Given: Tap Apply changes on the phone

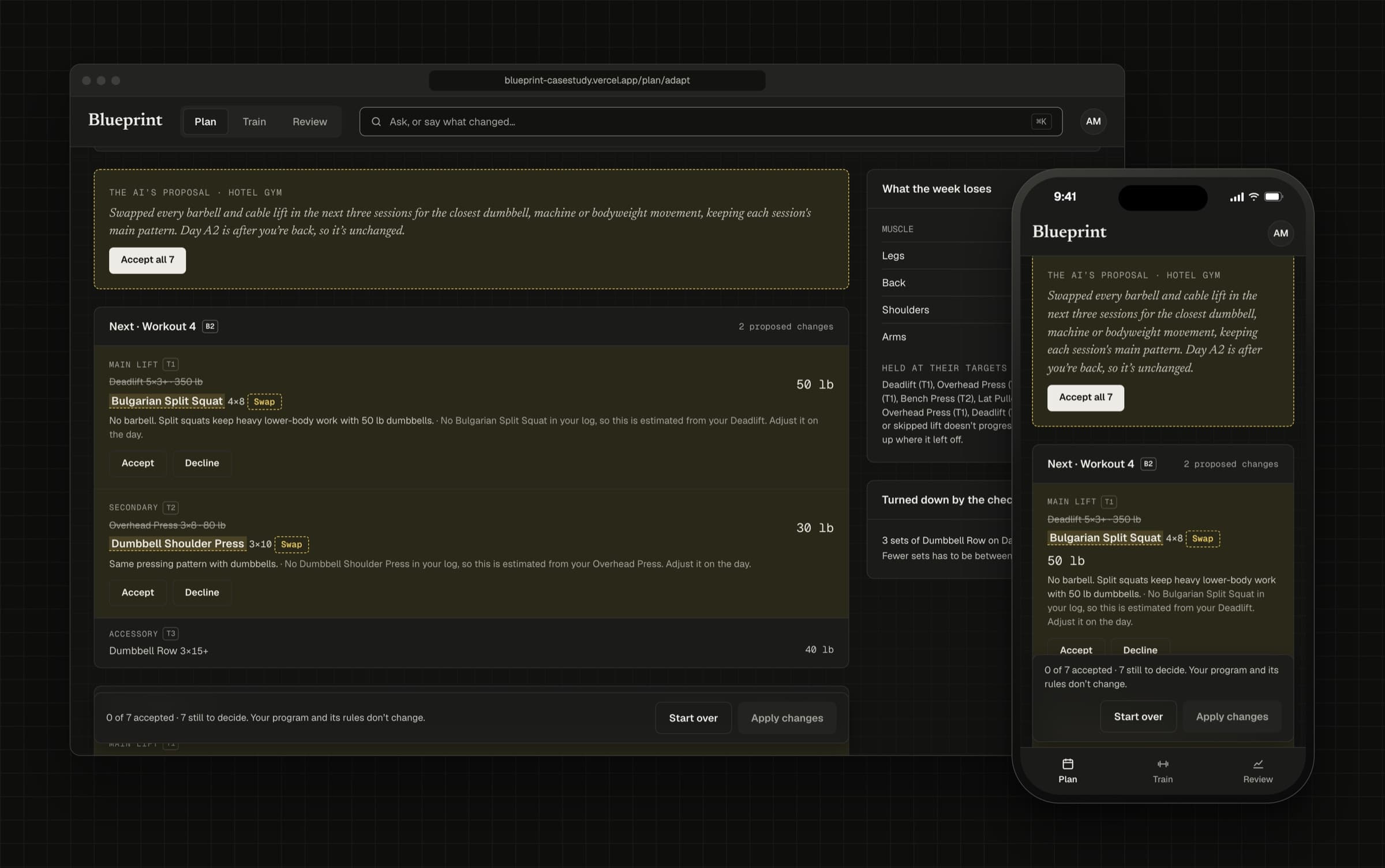Looking at the screenshot, I should pyautogui.click(x=1232, y=717).
